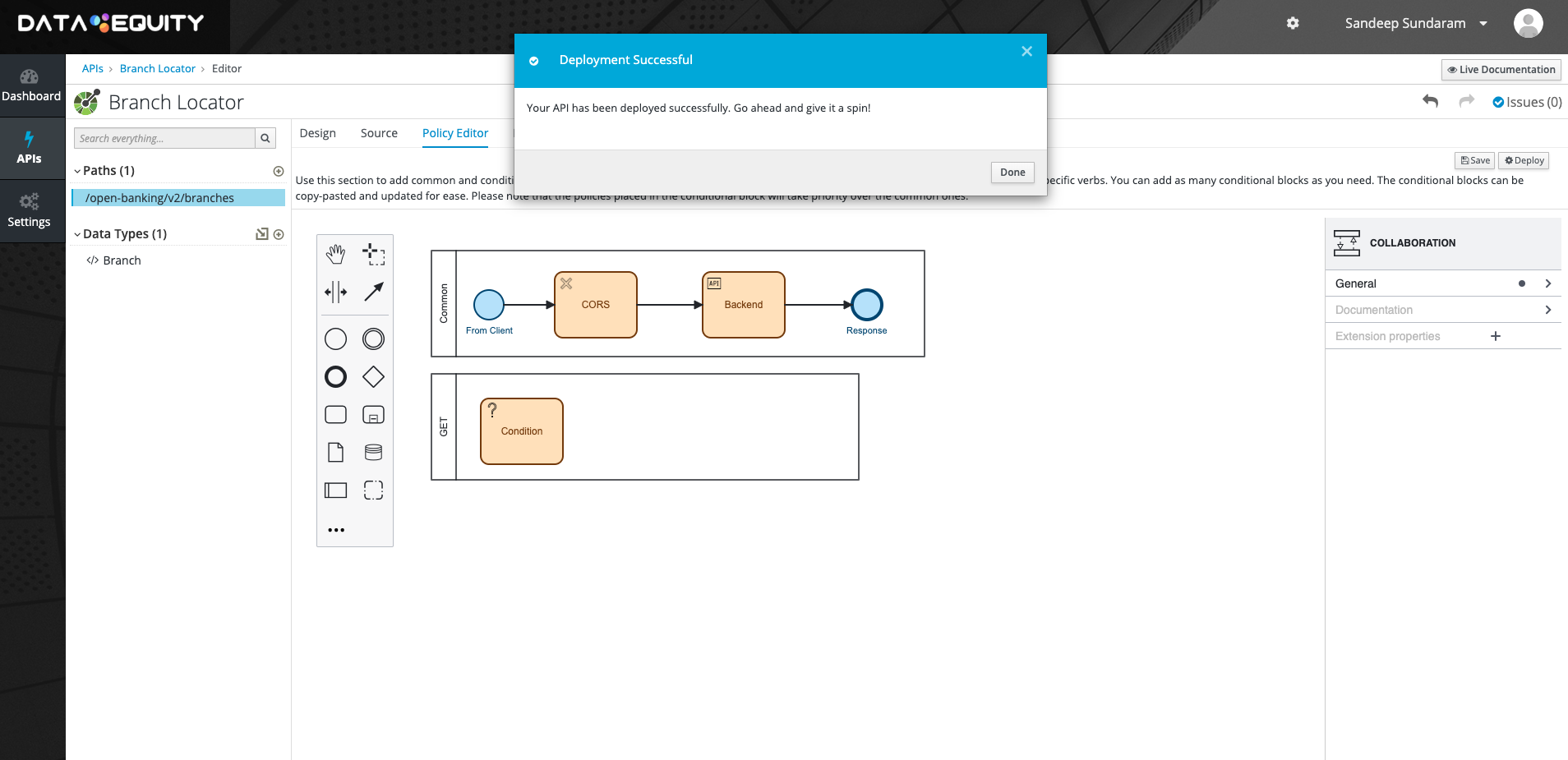Go to Branch Locator breadcrumb link
Screen dimensions: 1568x760
tap(157, 69)
